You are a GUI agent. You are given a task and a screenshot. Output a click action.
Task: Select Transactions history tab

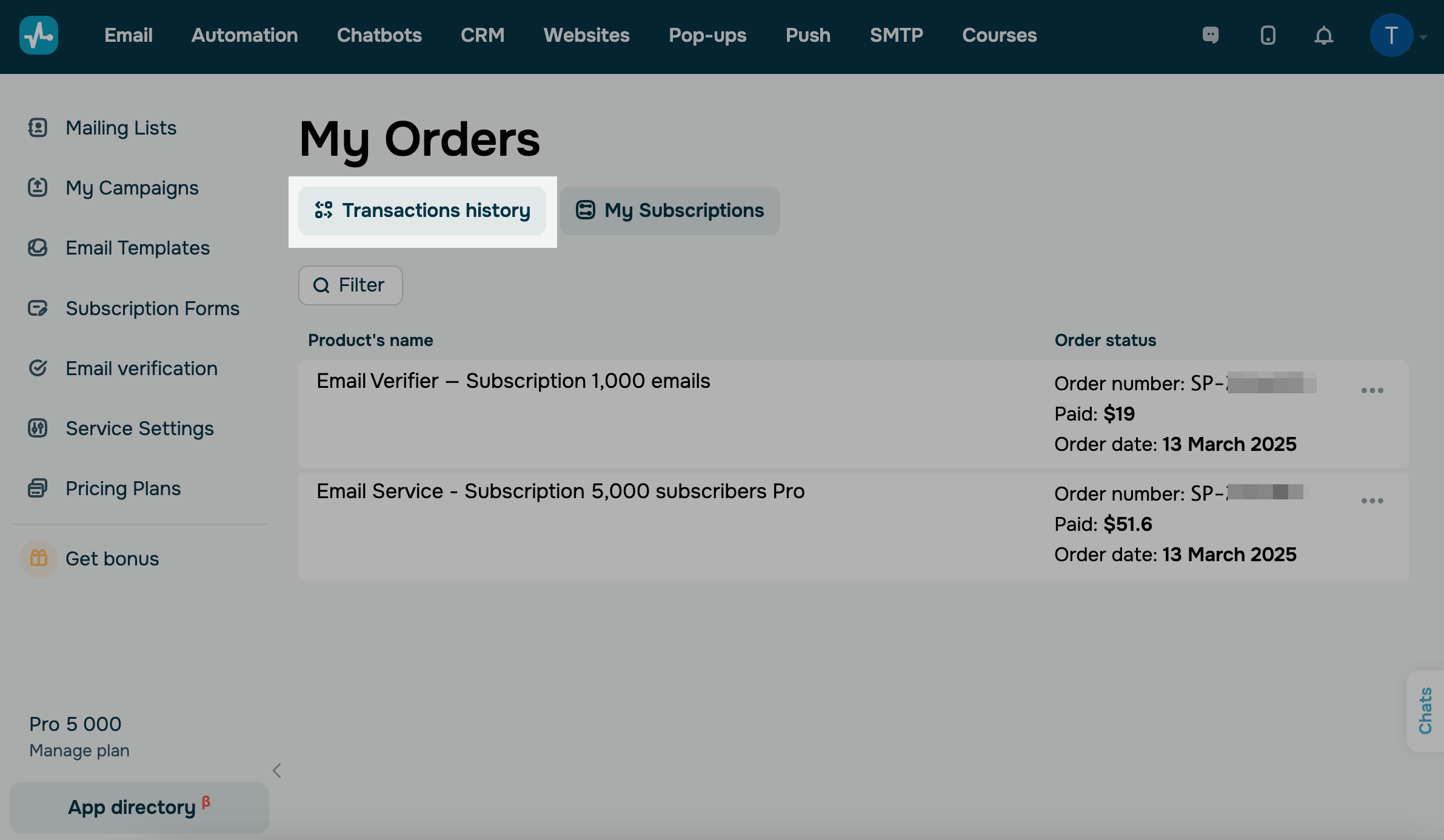pyautogui.click(x=423, y=210)
